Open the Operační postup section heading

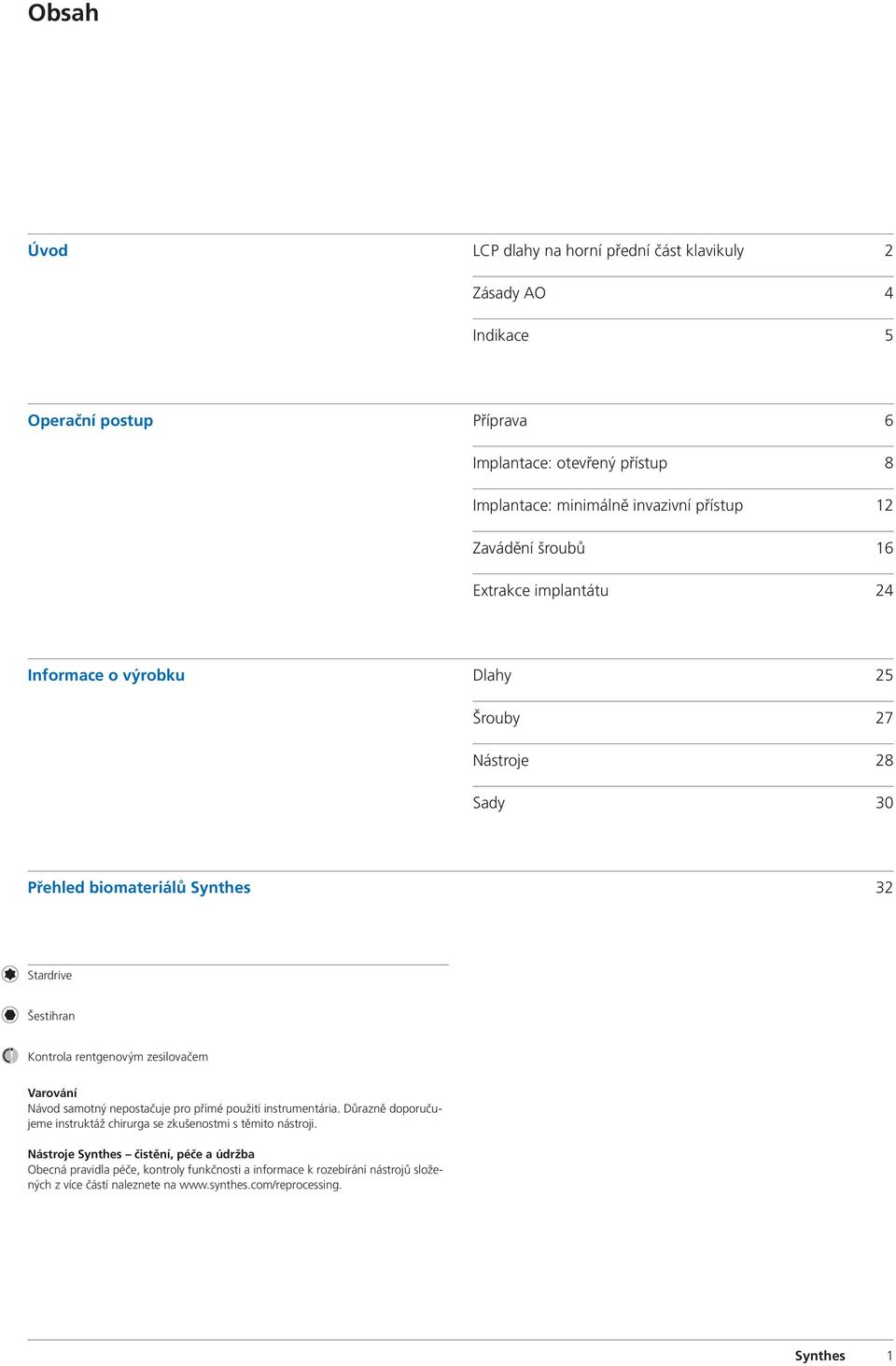tap(91, 420)
